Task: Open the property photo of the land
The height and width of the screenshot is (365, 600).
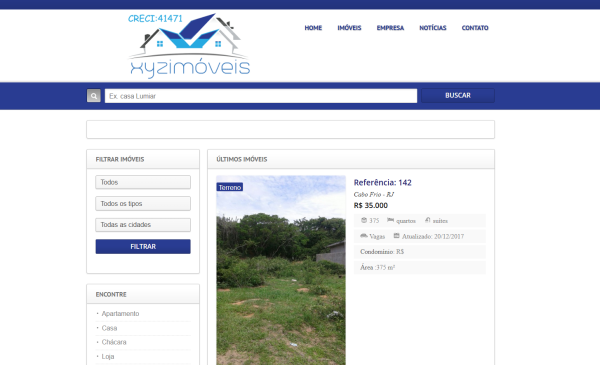Action: click(281, 270)
